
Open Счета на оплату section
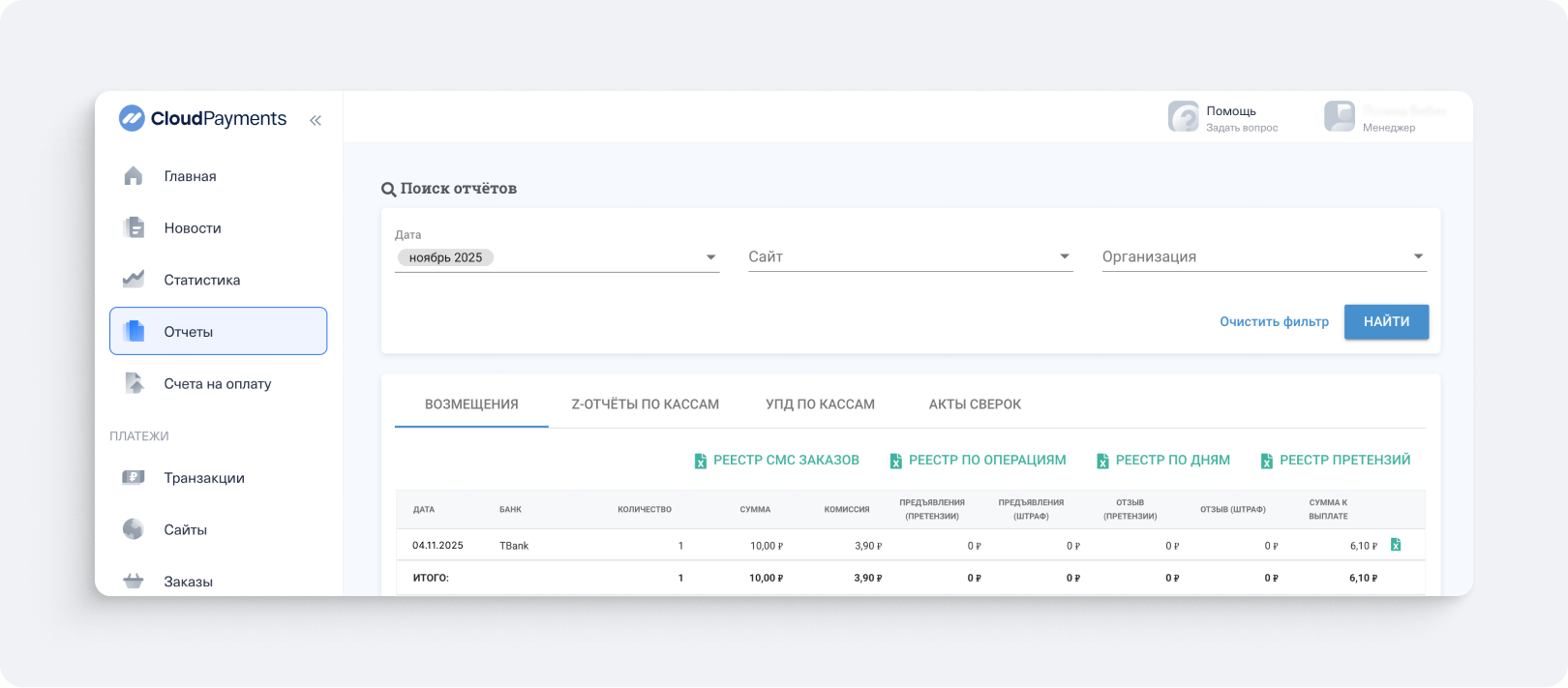tap(217, 384)
